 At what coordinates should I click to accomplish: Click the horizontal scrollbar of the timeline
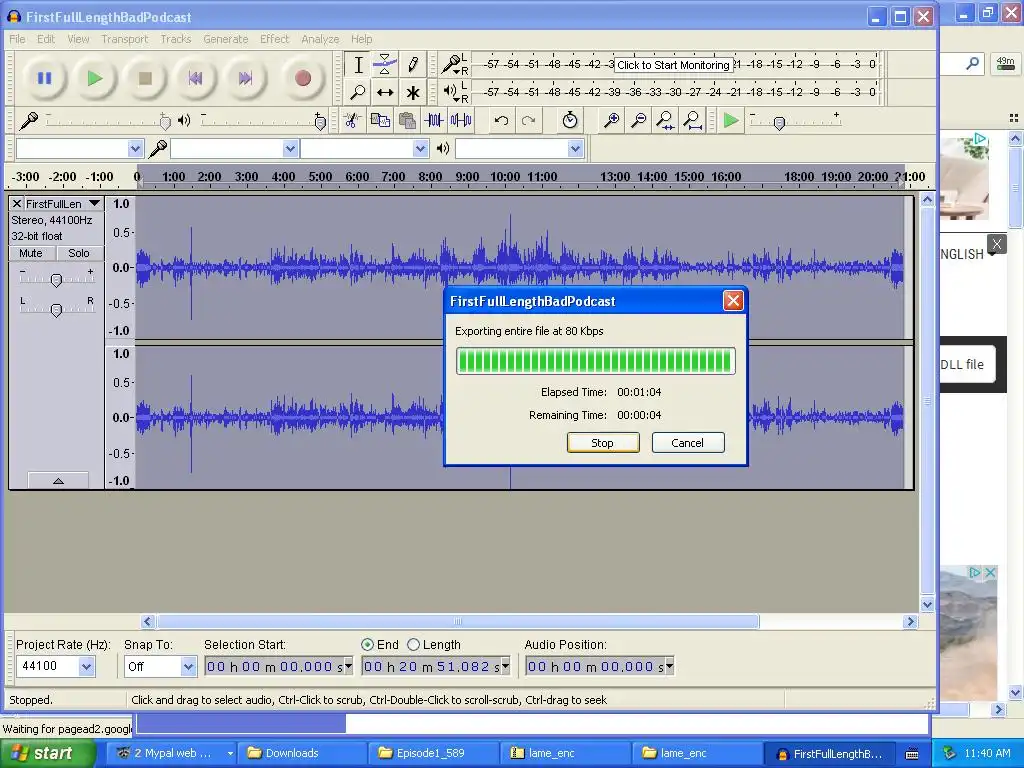tap(458, 621)
